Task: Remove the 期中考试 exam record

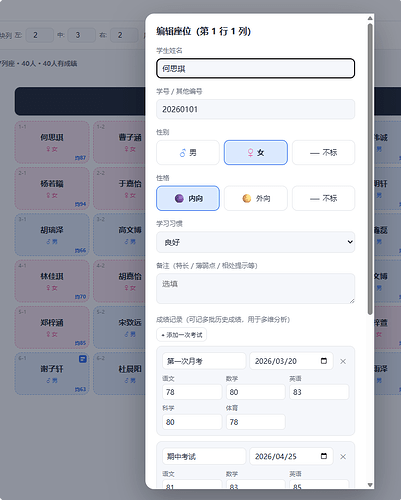Action: [x=343, y=457]
